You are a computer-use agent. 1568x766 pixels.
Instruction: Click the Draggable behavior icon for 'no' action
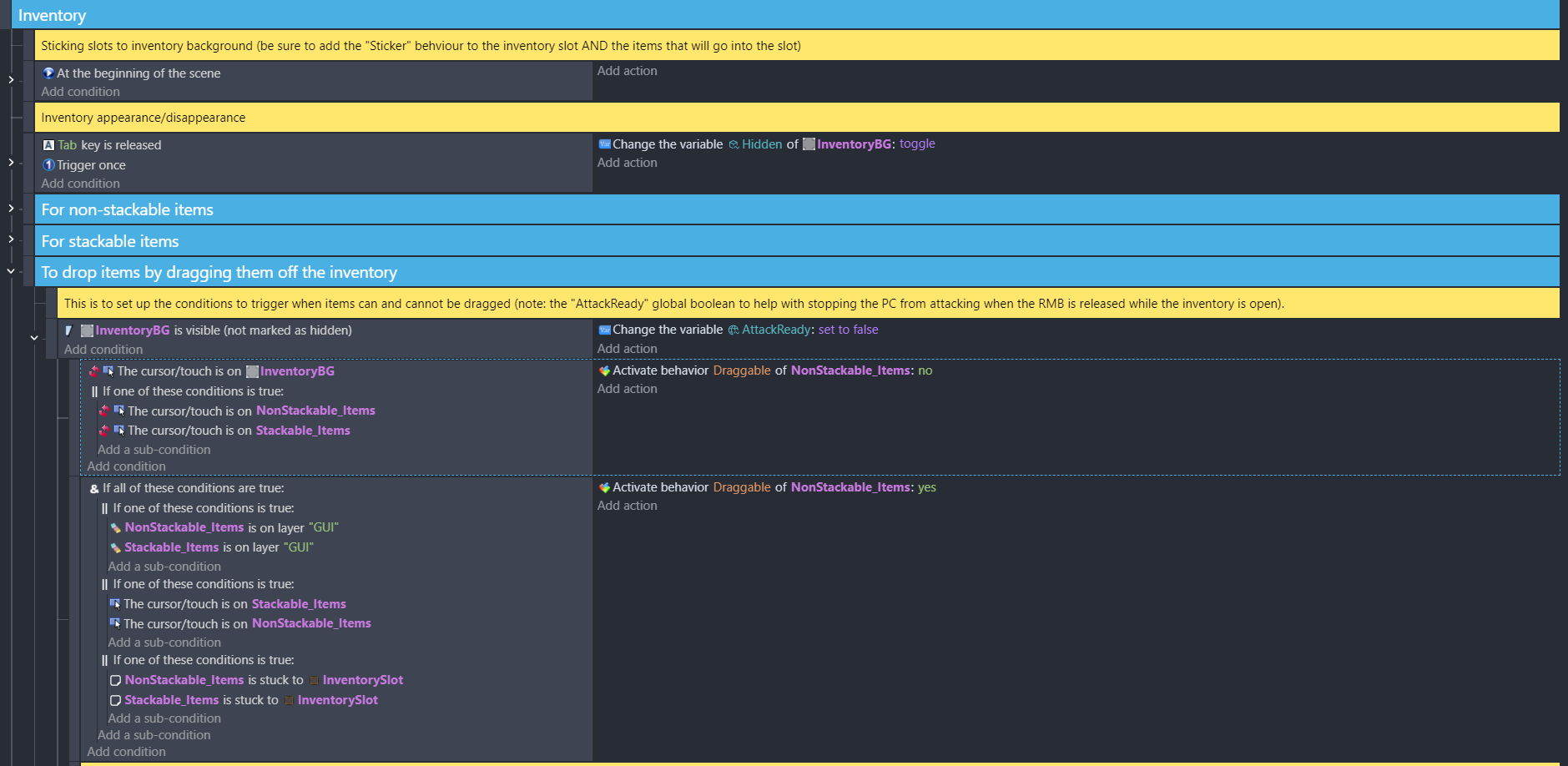click(605, 370)
